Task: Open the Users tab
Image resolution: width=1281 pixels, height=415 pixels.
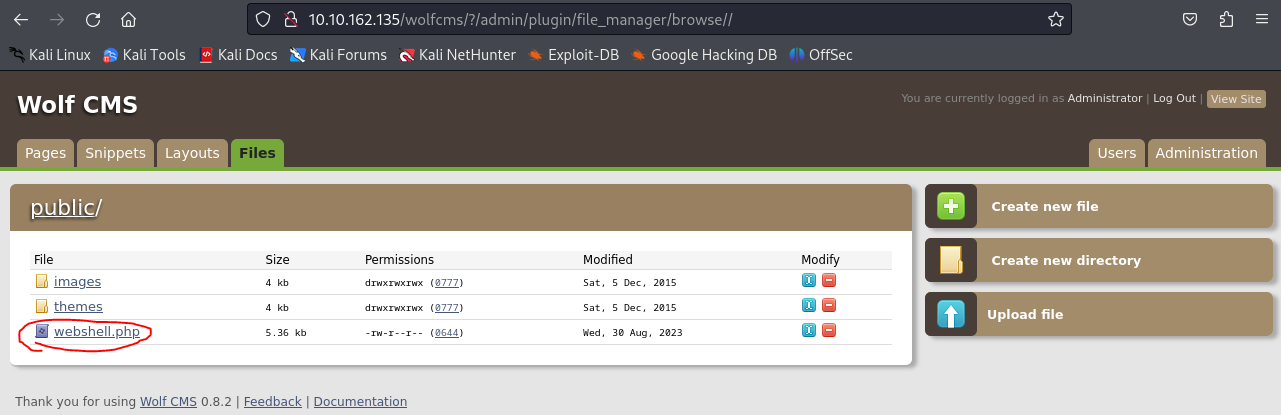Action: pos(1117,153)
